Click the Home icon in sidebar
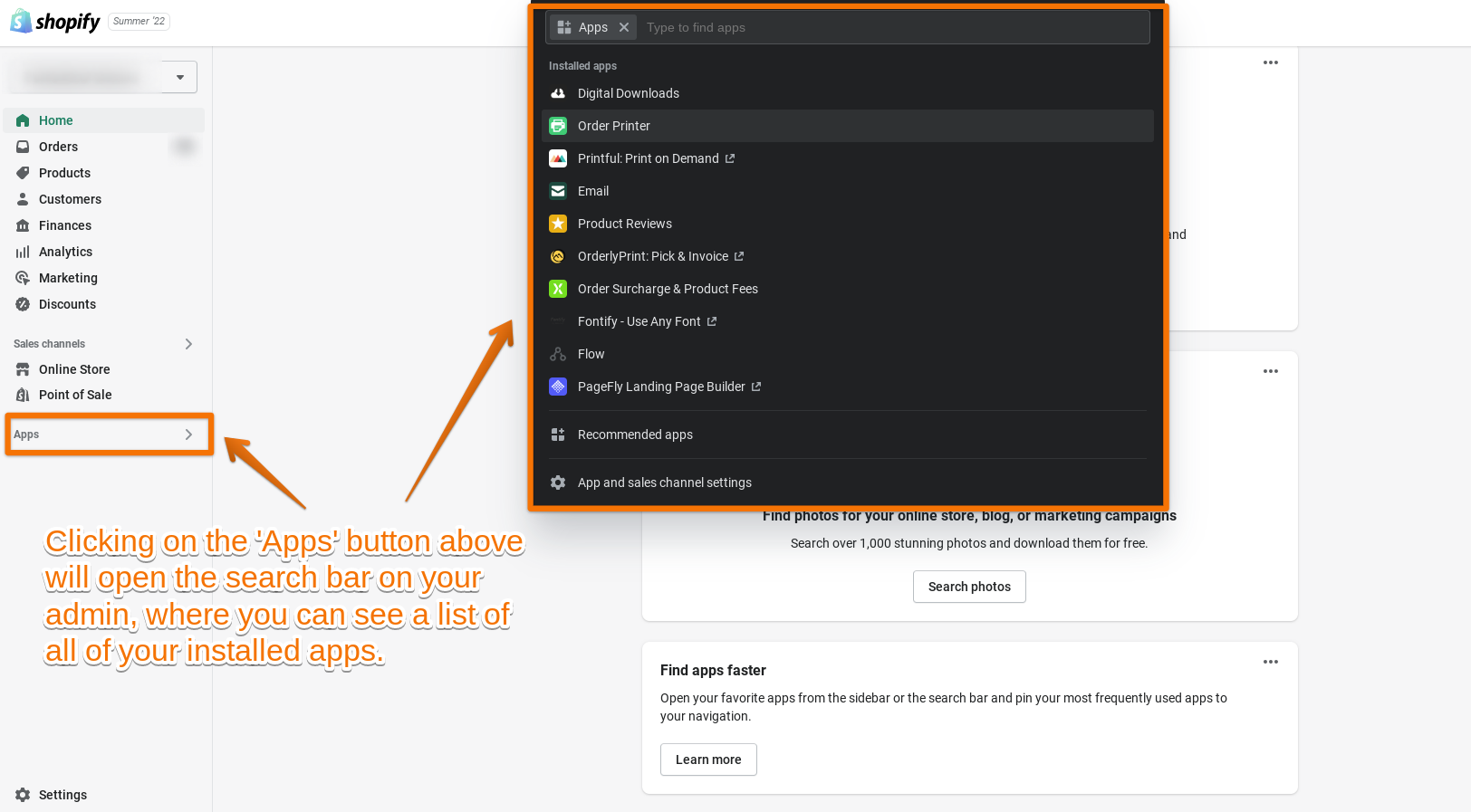 [x=23, y=120]
